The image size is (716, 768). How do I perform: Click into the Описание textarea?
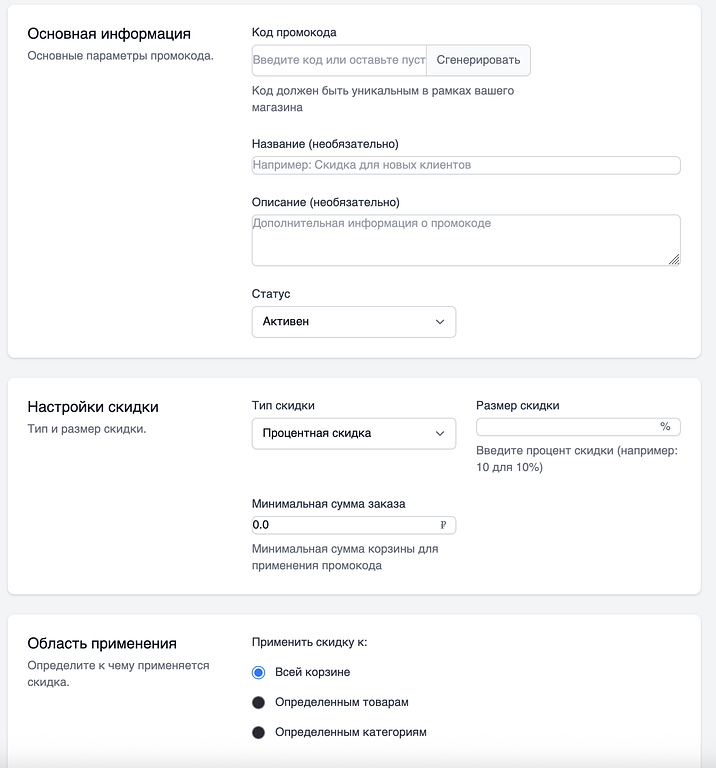pyautogui.click(x=466, y=240)
